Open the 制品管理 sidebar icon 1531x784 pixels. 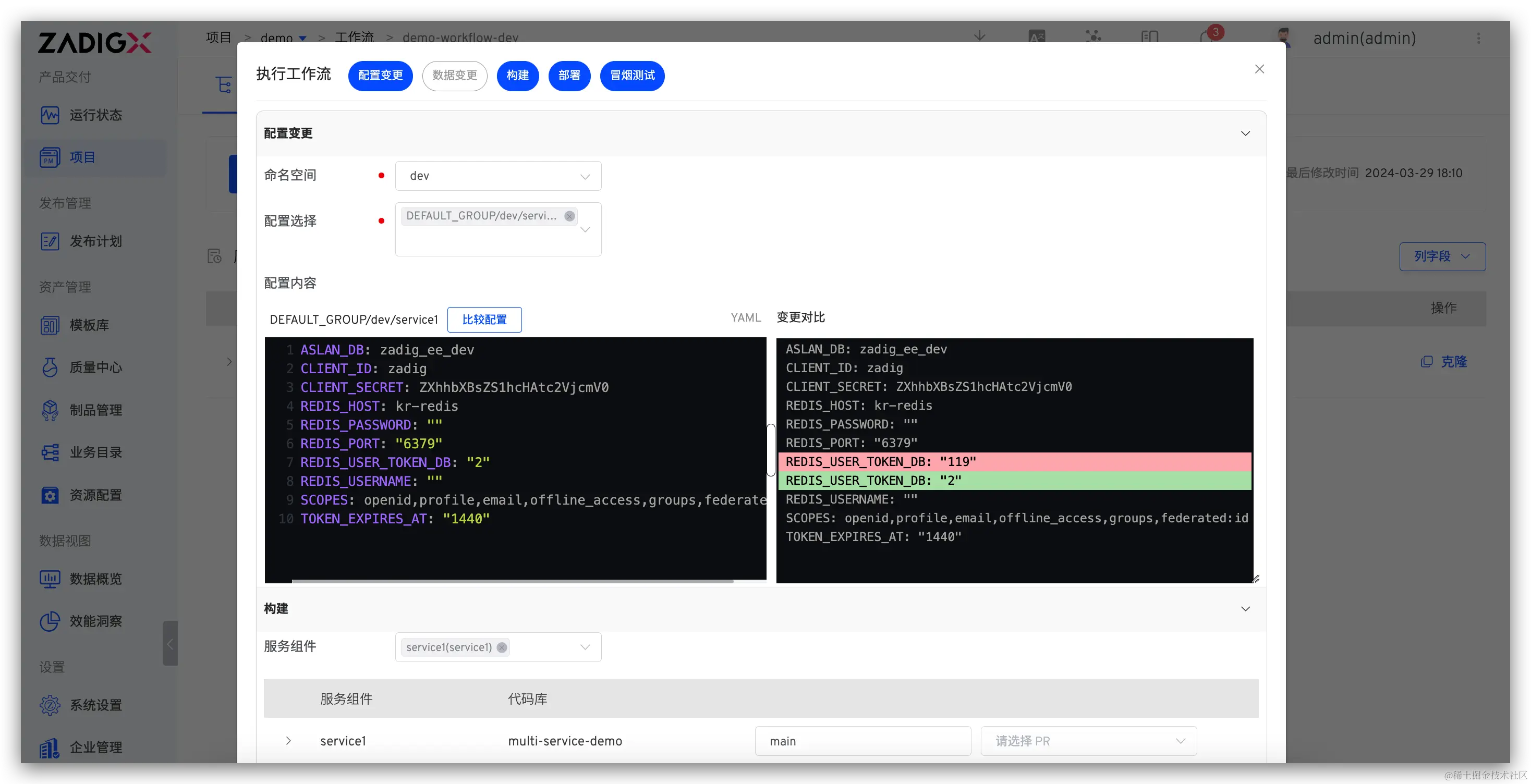[50, 410]
